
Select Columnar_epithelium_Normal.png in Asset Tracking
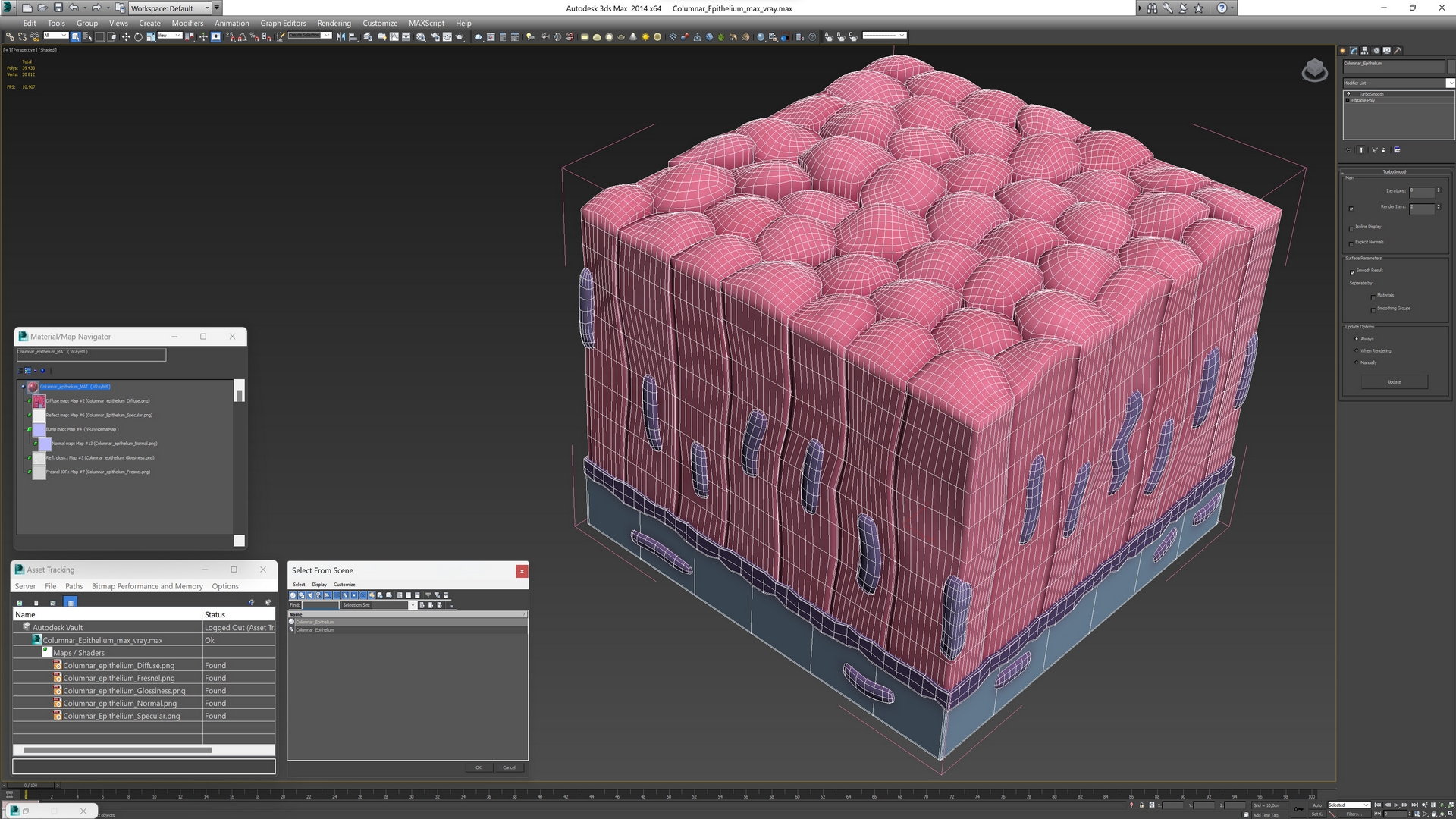pos(119,703)
